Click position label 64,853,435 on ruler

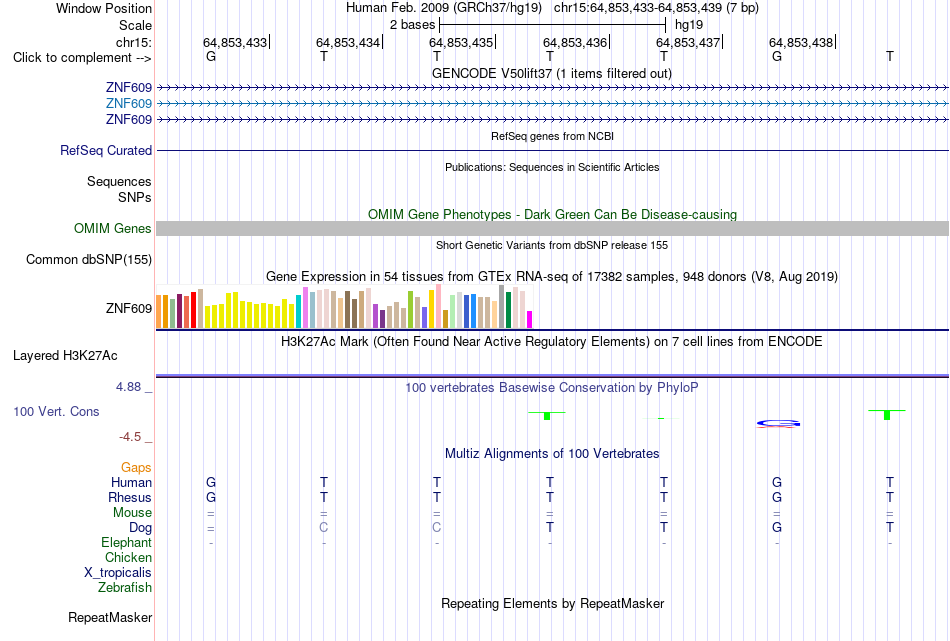(461, 42)
